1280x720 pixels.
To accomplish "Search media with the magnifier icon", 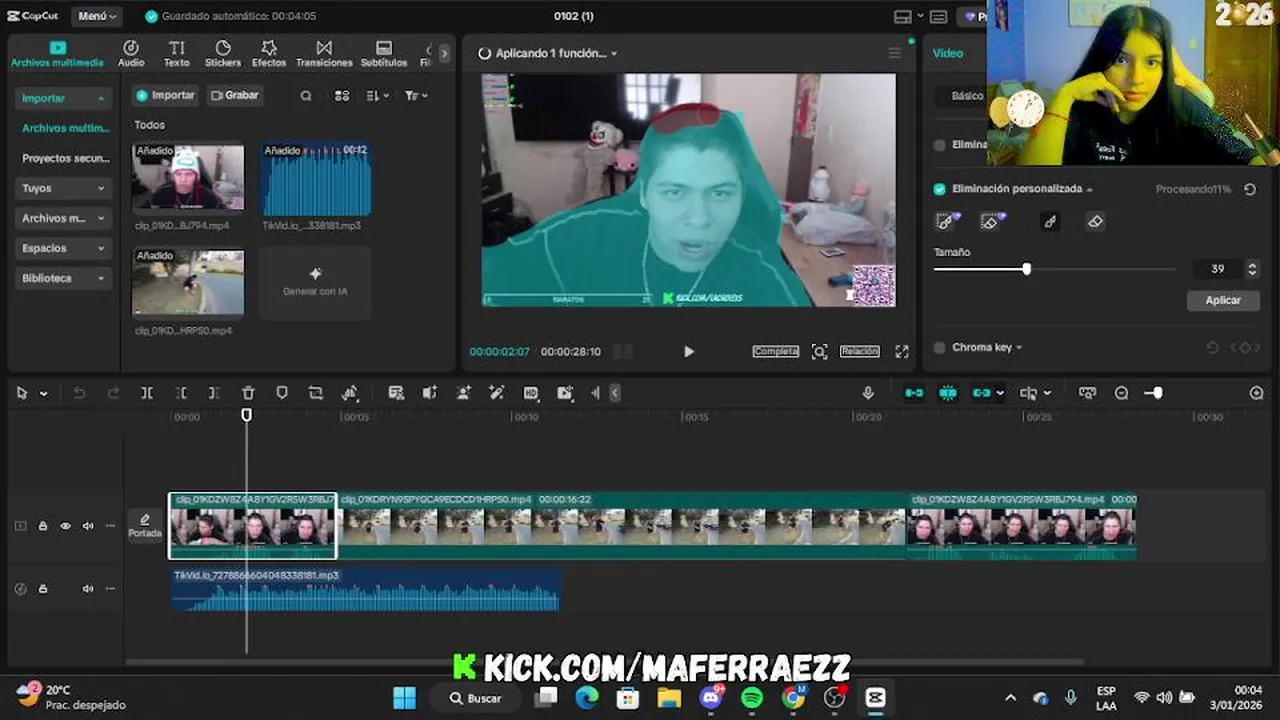I will 306,96.
